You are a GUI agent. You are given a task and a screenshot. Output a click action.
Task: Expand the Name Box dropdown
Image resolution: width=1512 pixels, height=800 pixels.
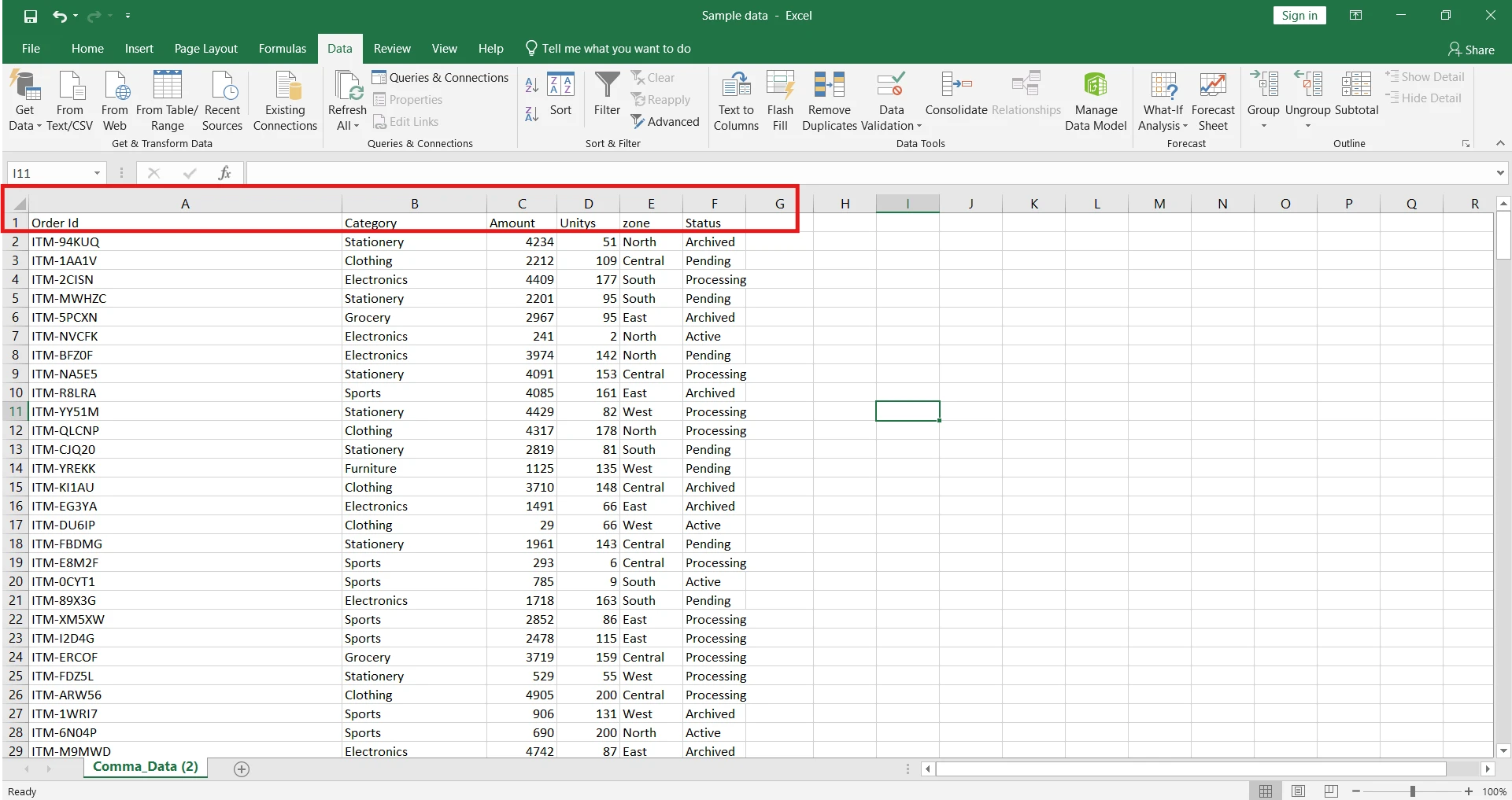98,173
